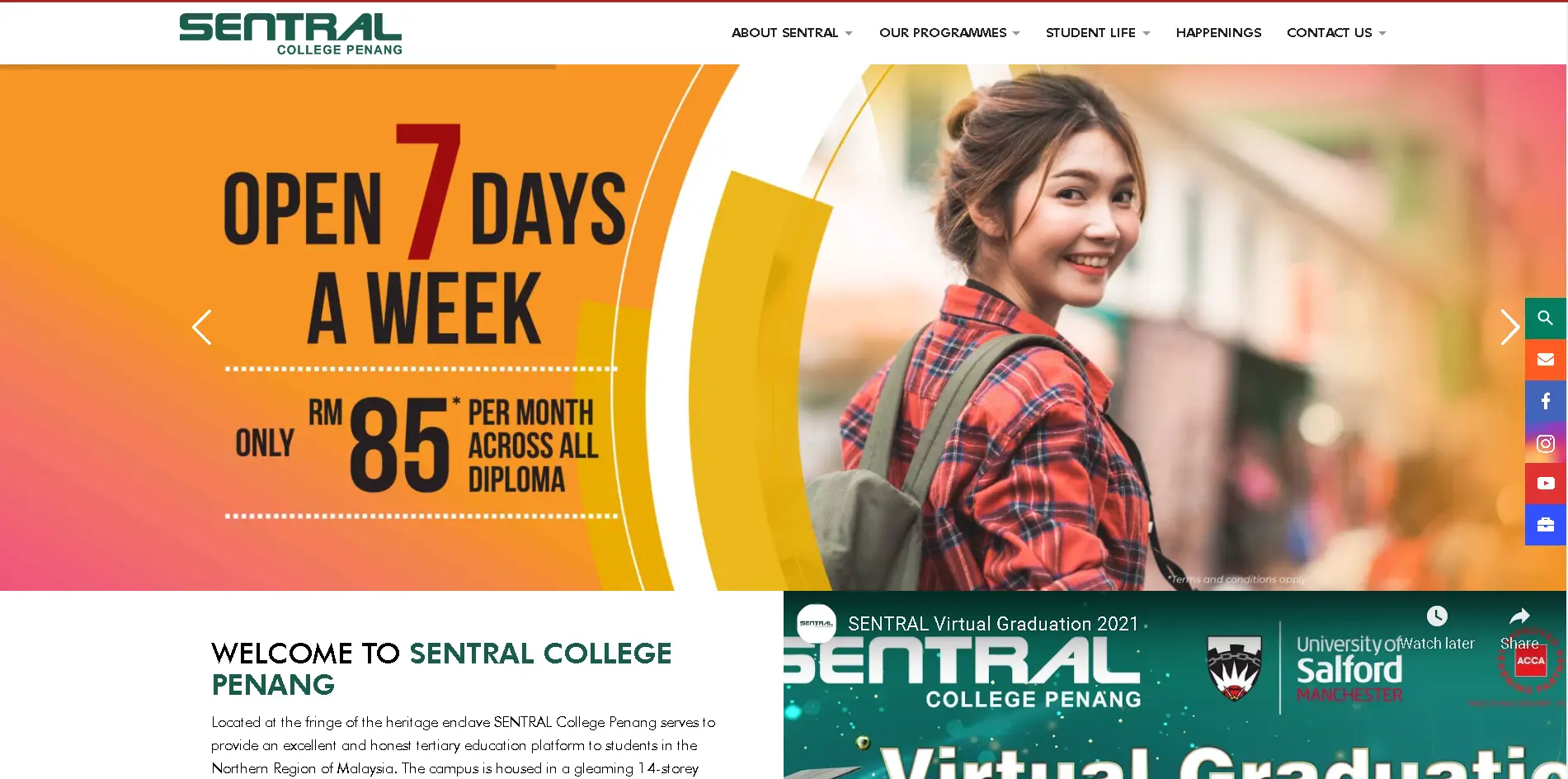Expand the Our Programmes dropdown menu
Image resolution: width=1568 pixels, height=779 pixels.
click(x=949, y=33)
